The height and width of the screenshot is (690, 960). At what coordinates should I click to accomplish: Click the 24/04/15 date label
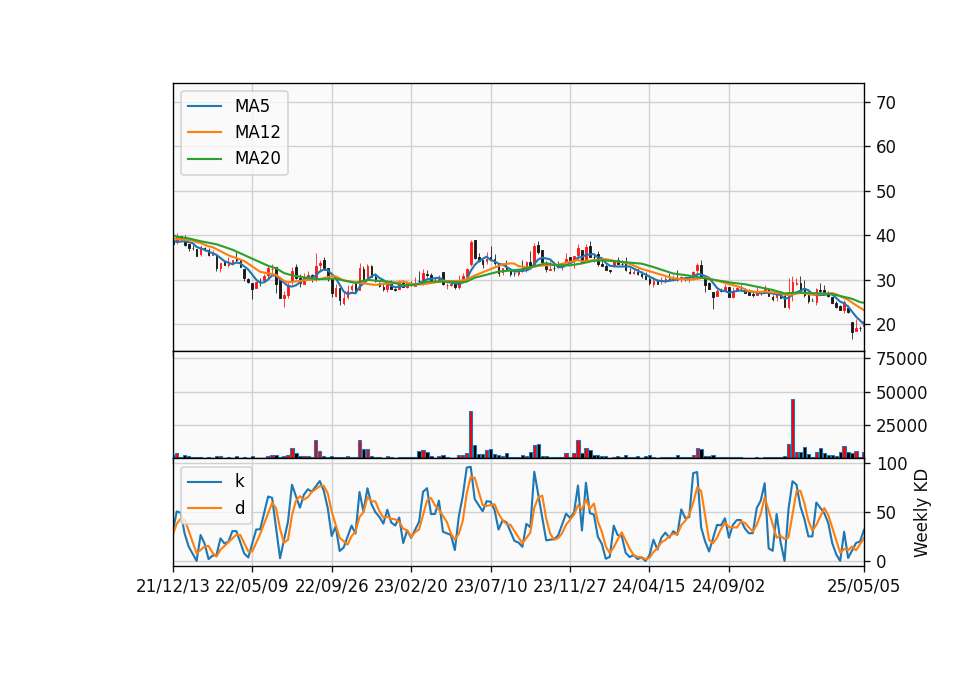649,586
